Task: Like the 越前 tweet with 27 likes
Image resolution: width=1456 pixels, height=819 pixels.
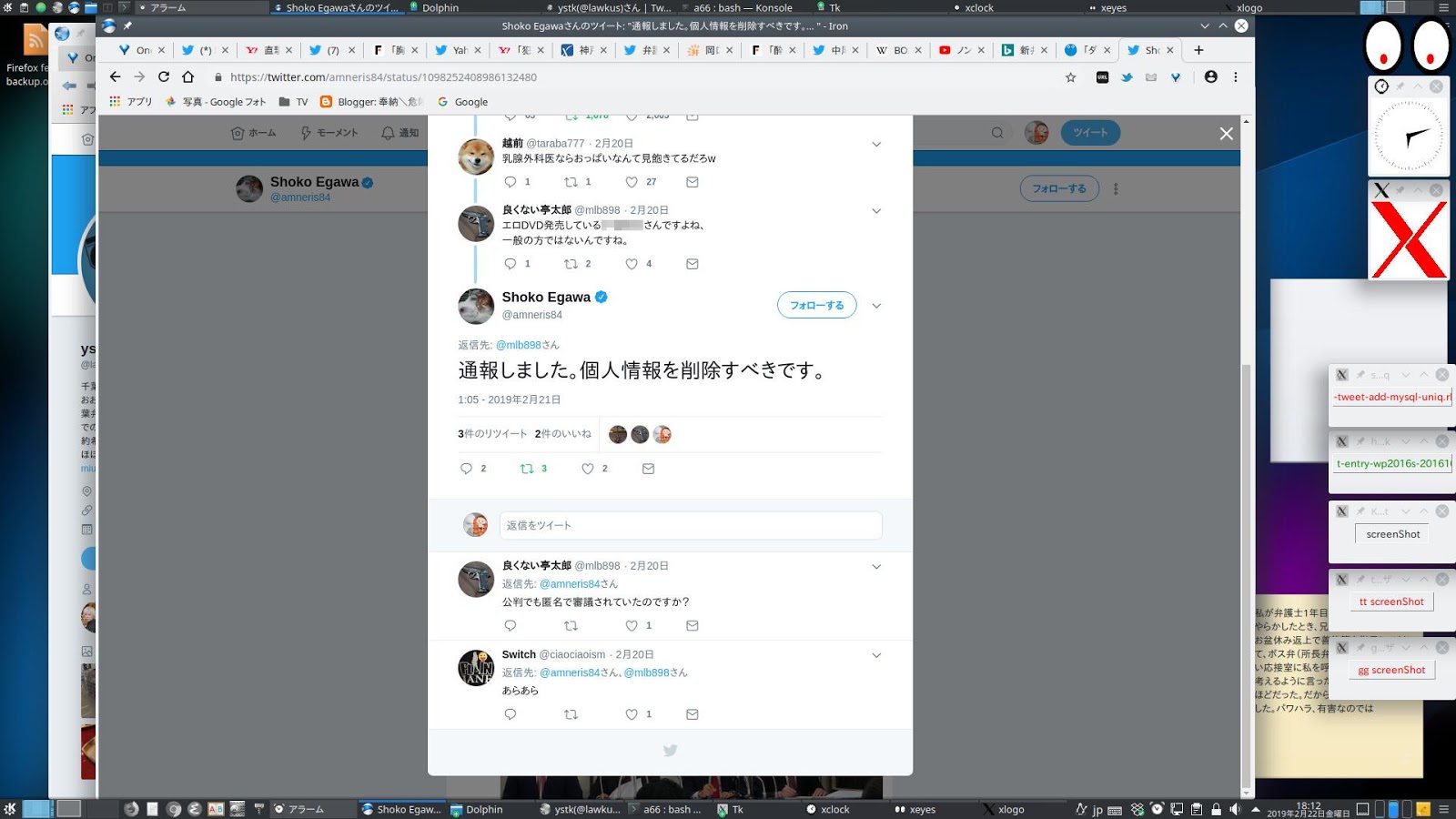Action: click(x=632, y=182)
